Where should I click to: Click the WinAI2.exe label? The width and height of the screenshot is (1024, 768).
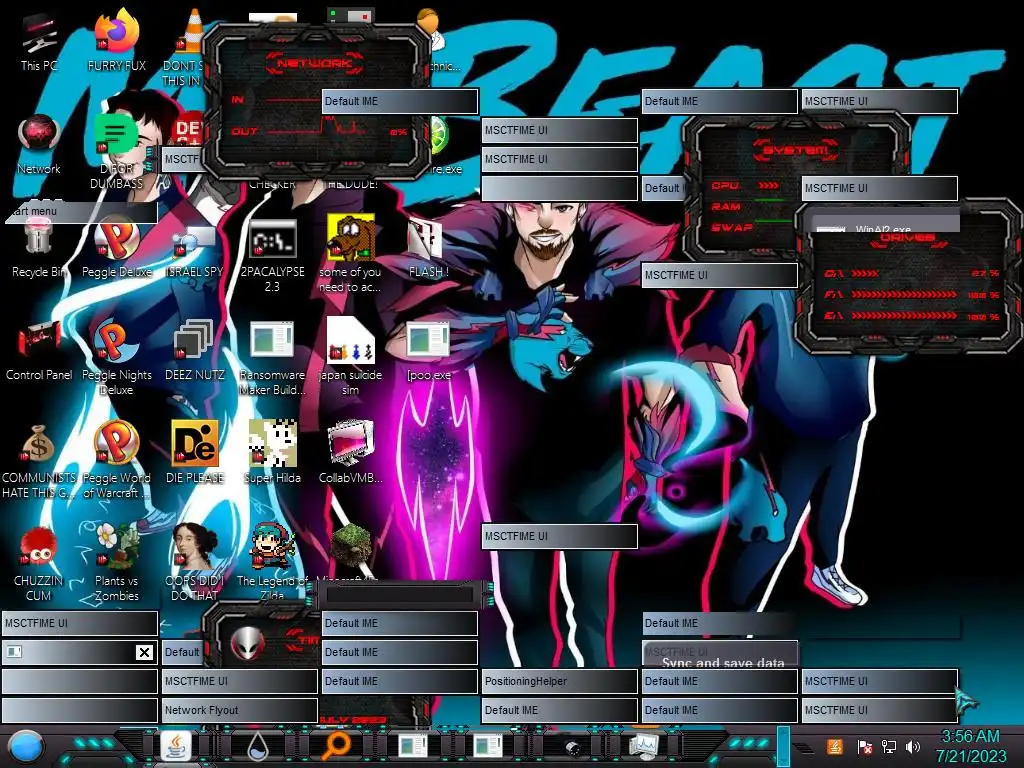[883, 229]
